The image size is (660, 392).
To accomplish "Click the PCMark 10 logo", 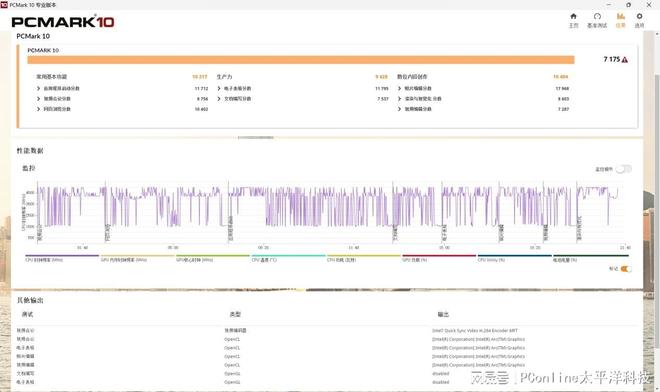I will [x=63, y=22].
